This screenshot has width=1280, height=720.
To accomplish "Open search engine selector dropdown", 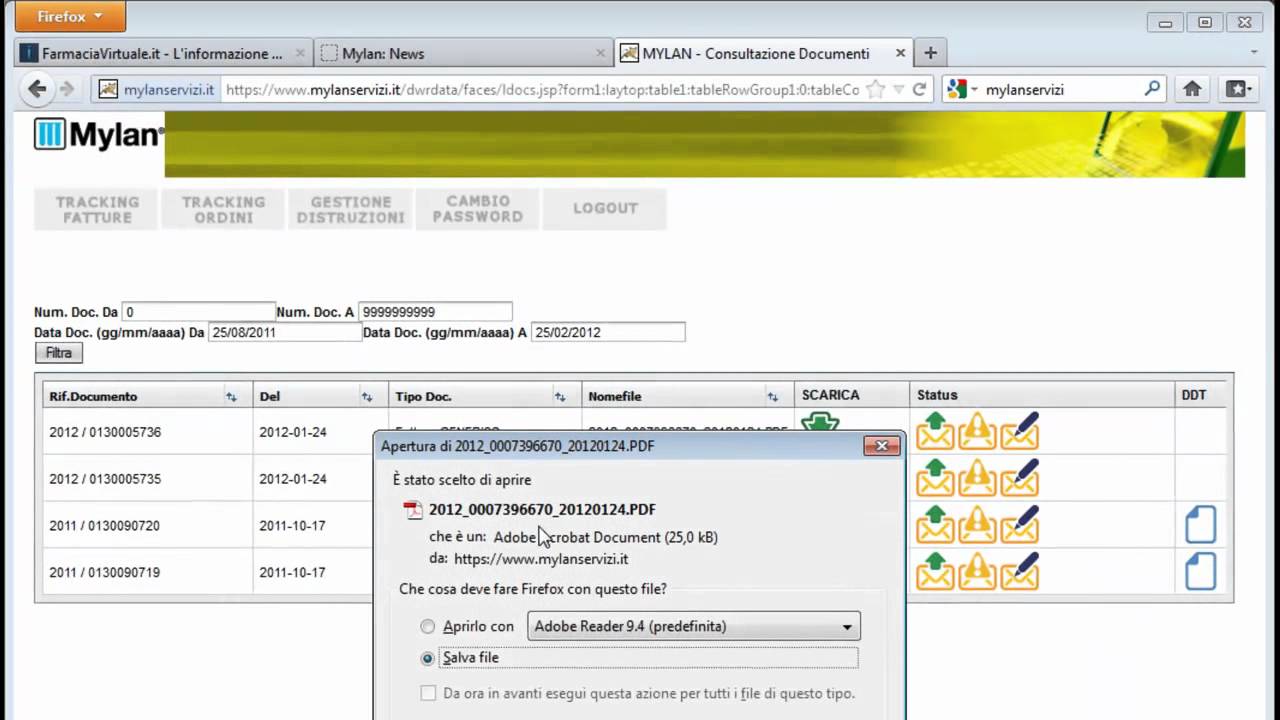I will (963, 89).
